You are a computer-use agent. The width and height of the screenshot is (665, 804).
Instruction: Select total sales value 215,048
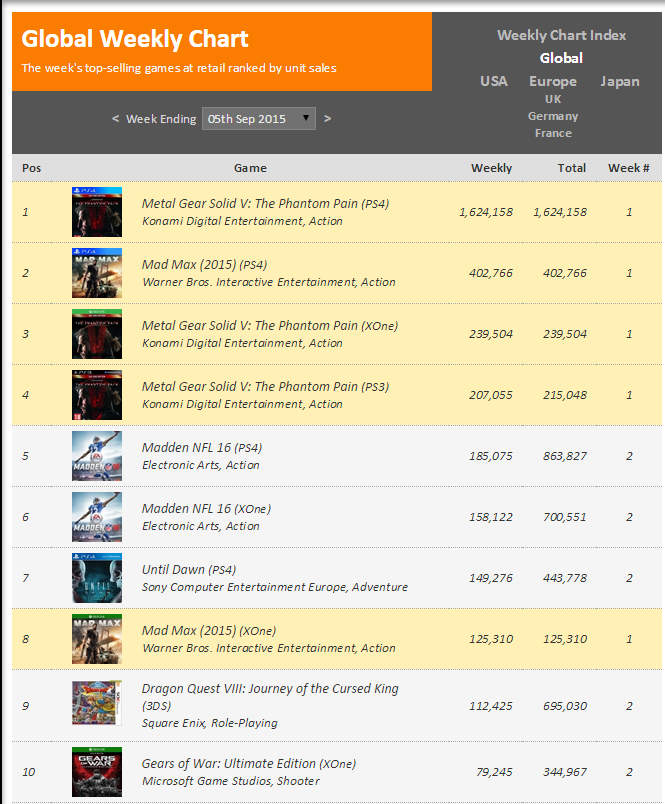click(x=565, y=395)
